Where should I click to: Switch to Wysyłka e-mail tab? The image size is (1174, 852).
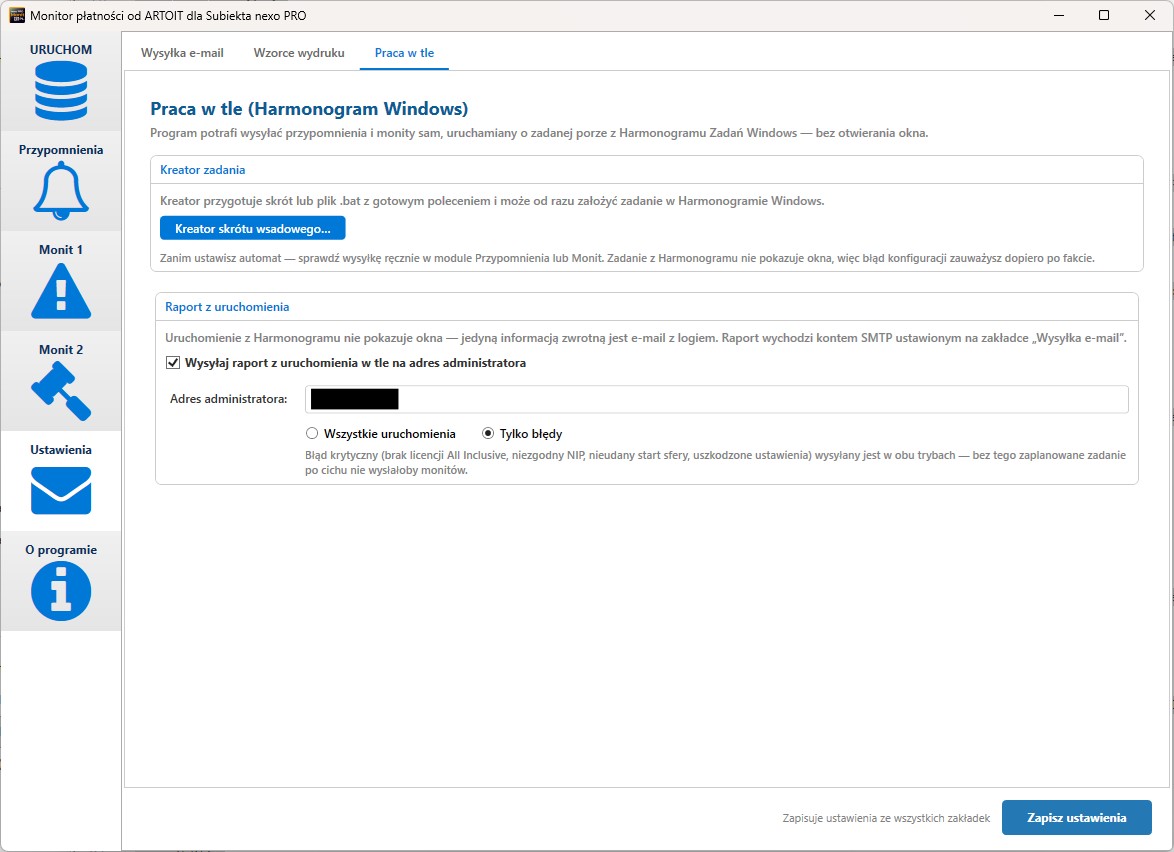(182, 53)
